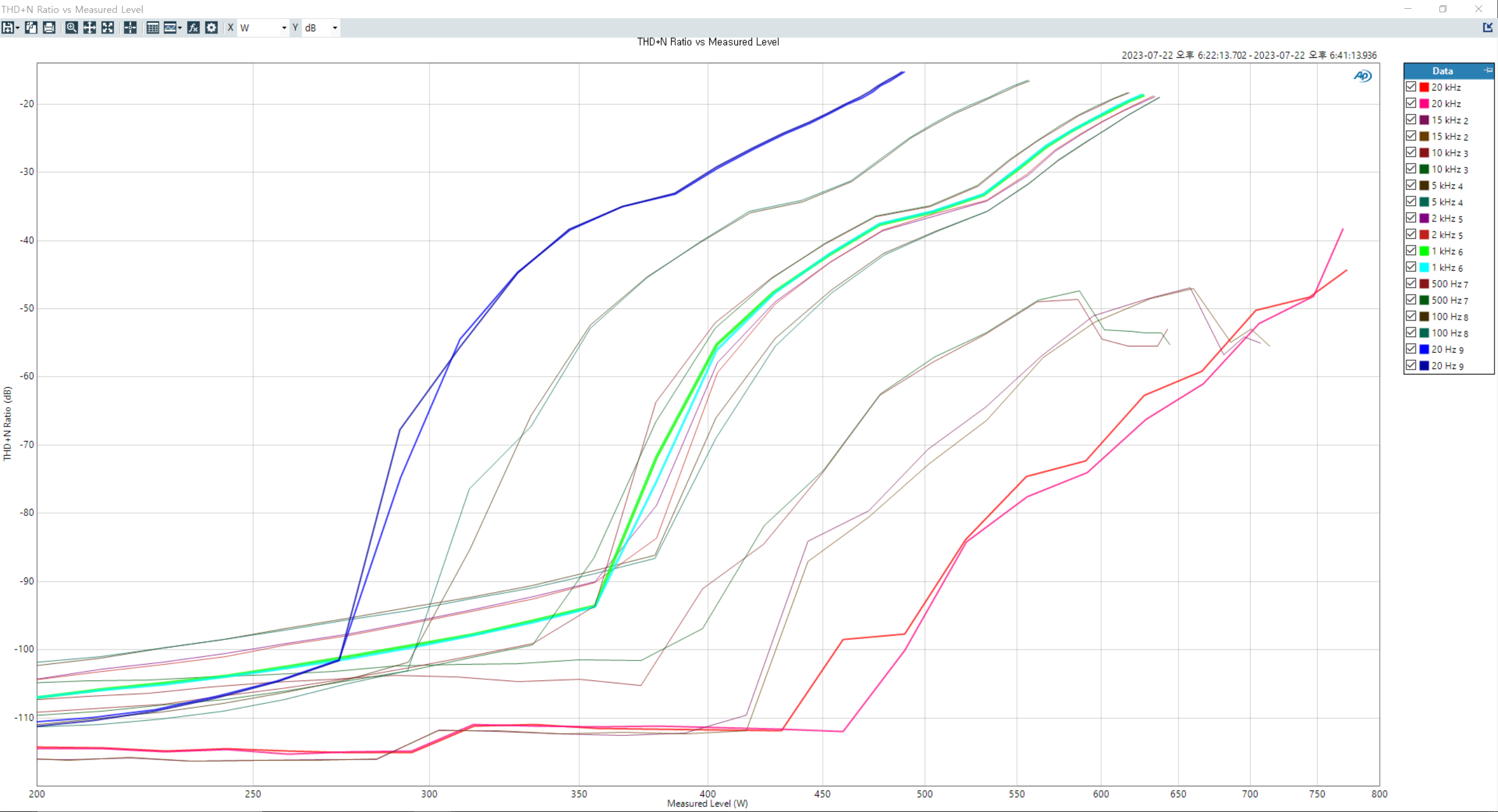Open the Y axis unit dropdown (dB)
This screenshot has width=1498, height=812.
(321, 27)
